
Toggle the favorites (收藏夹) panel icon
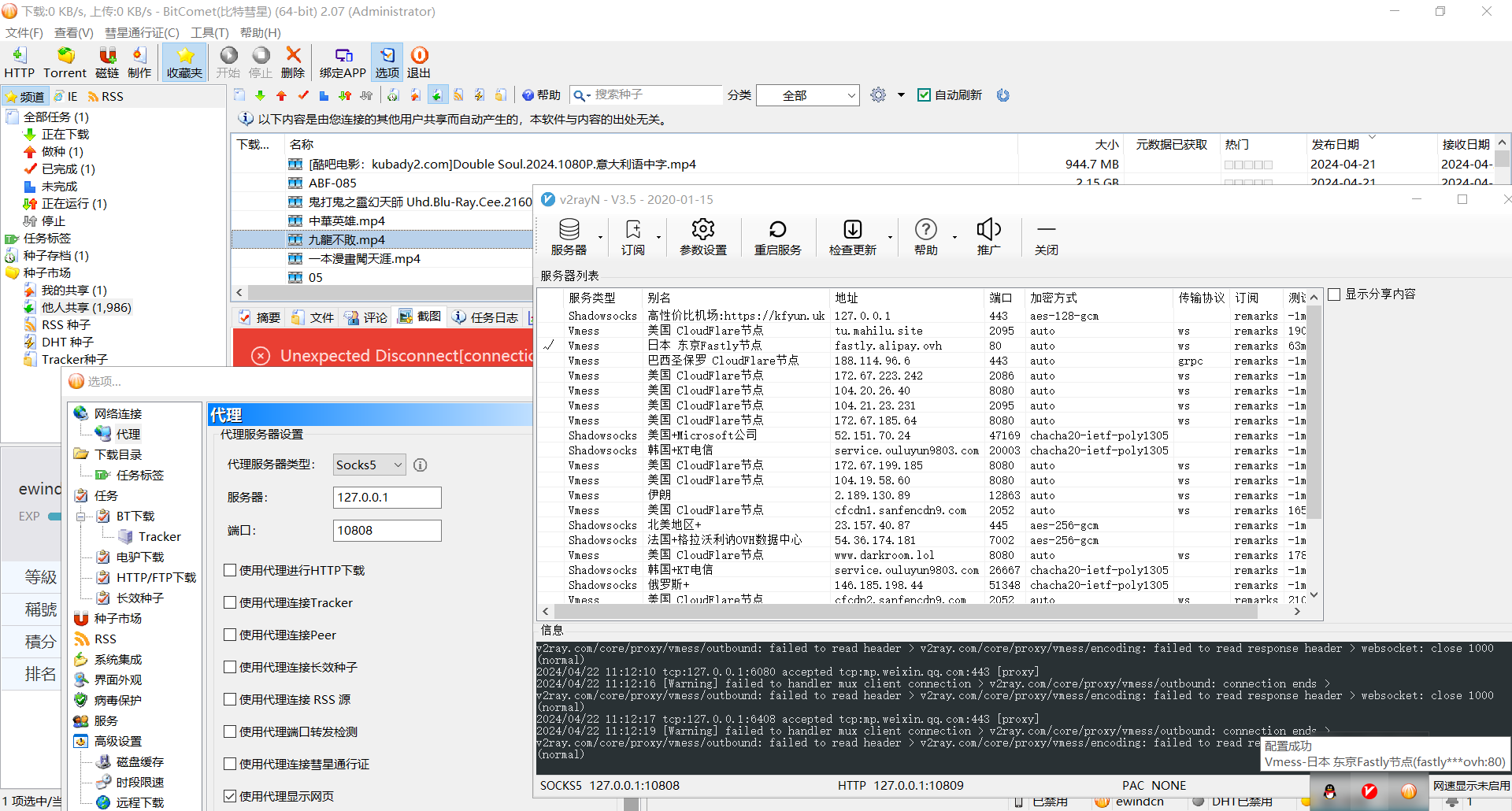click(x=184, y=62)
